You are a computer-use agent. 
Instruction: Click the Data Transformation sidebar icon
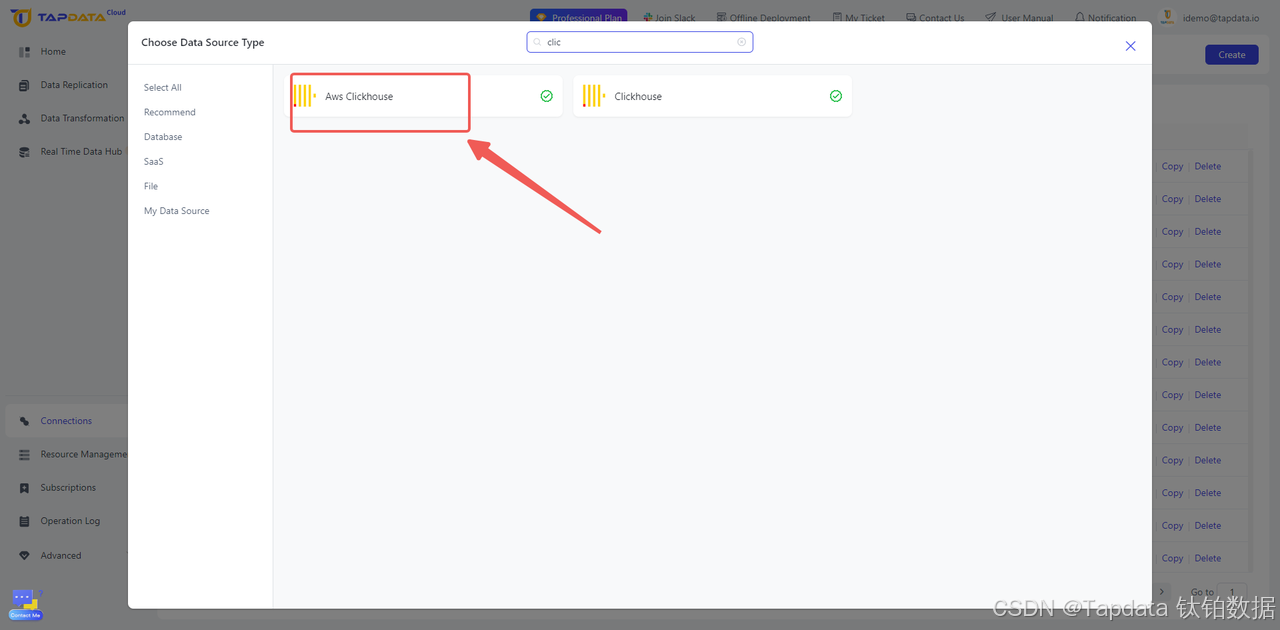point(25,118)
